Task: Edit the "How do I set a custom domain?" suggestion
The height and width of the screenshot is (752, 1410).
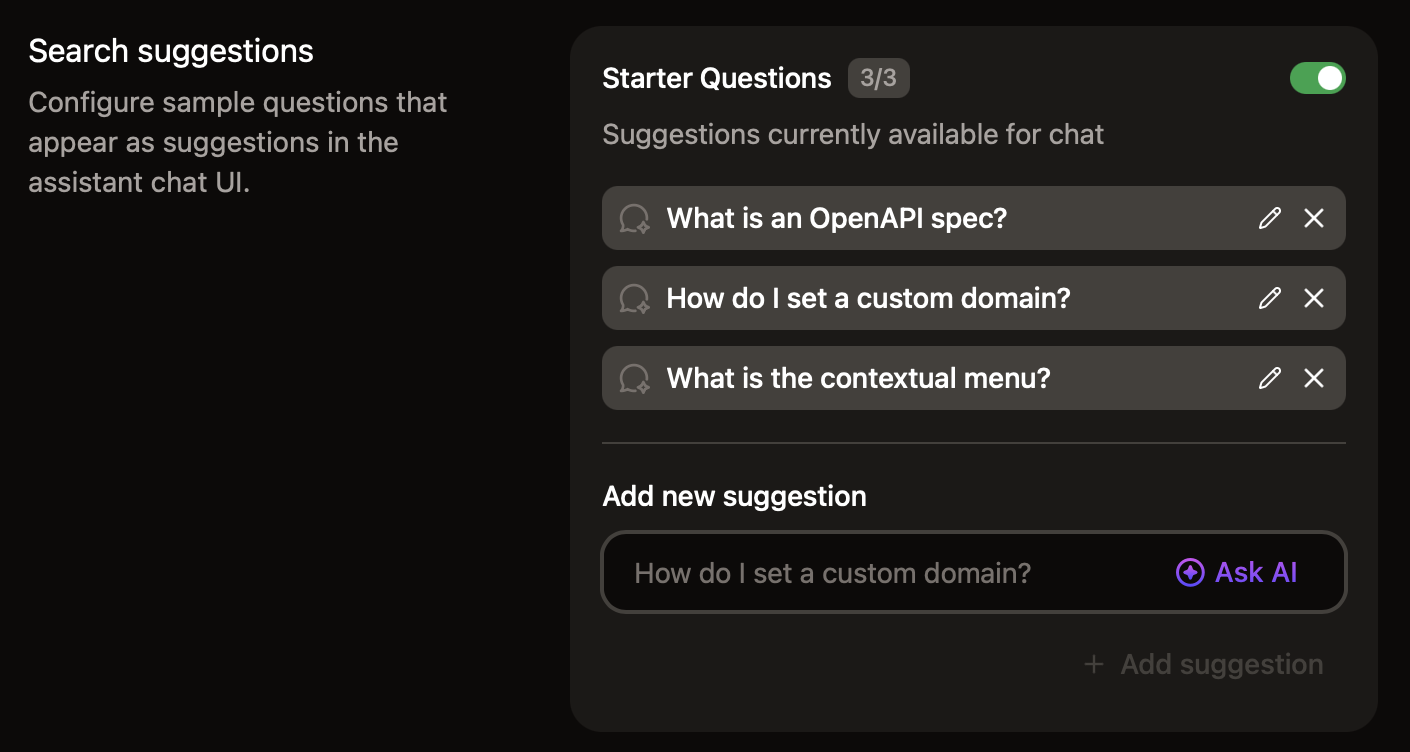Action: (x=1269, y=298)
